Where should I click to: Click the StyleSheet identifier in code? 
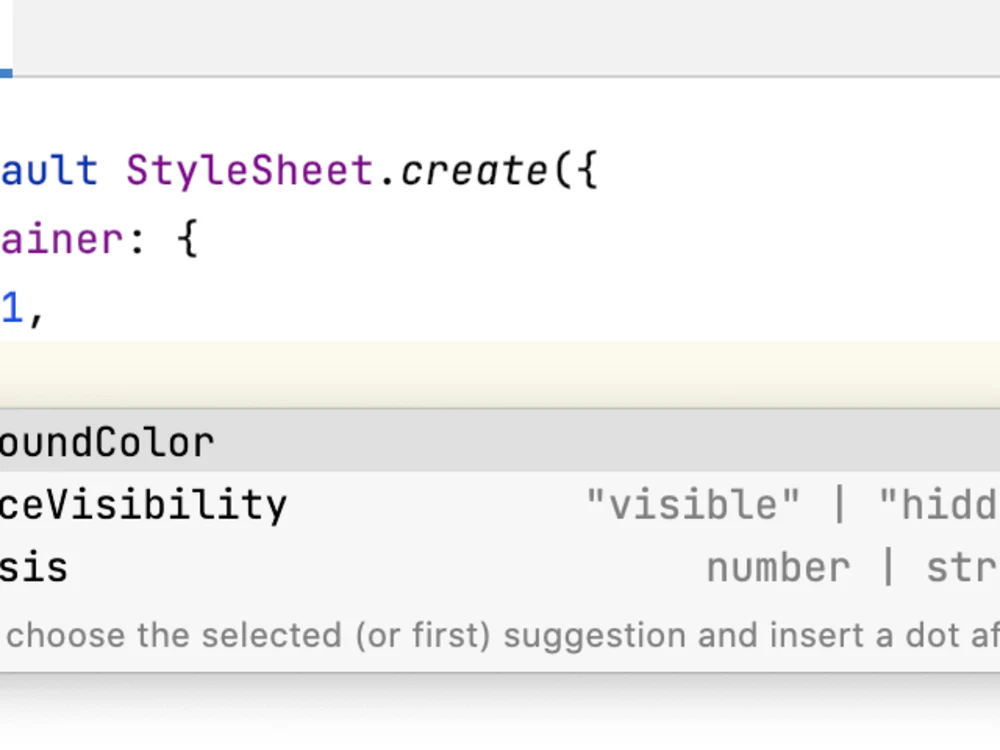[250, 171]
